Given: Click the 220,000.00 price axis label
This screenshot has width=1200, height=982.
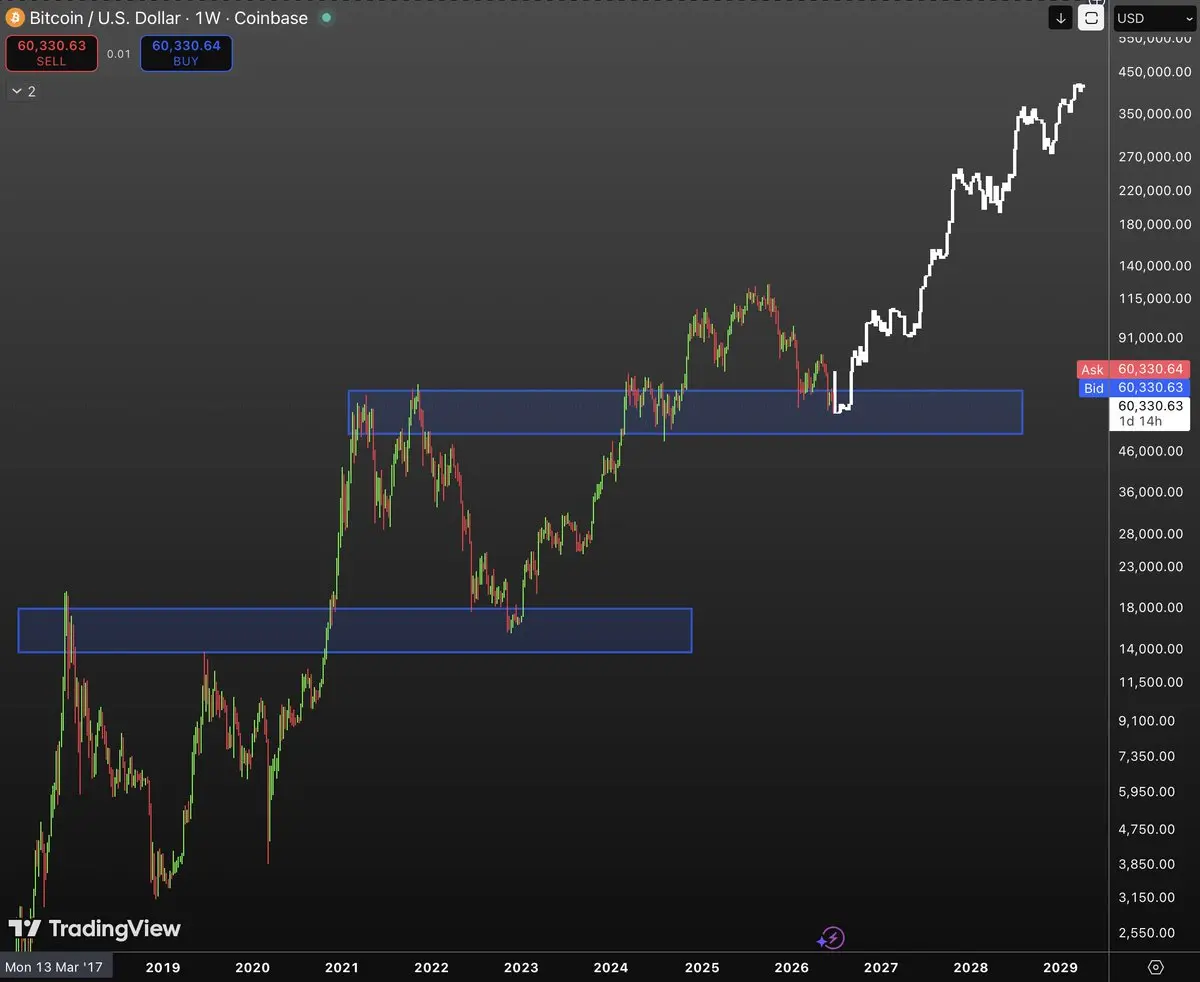Looking at the screenshot, I should coord(1154,190).
